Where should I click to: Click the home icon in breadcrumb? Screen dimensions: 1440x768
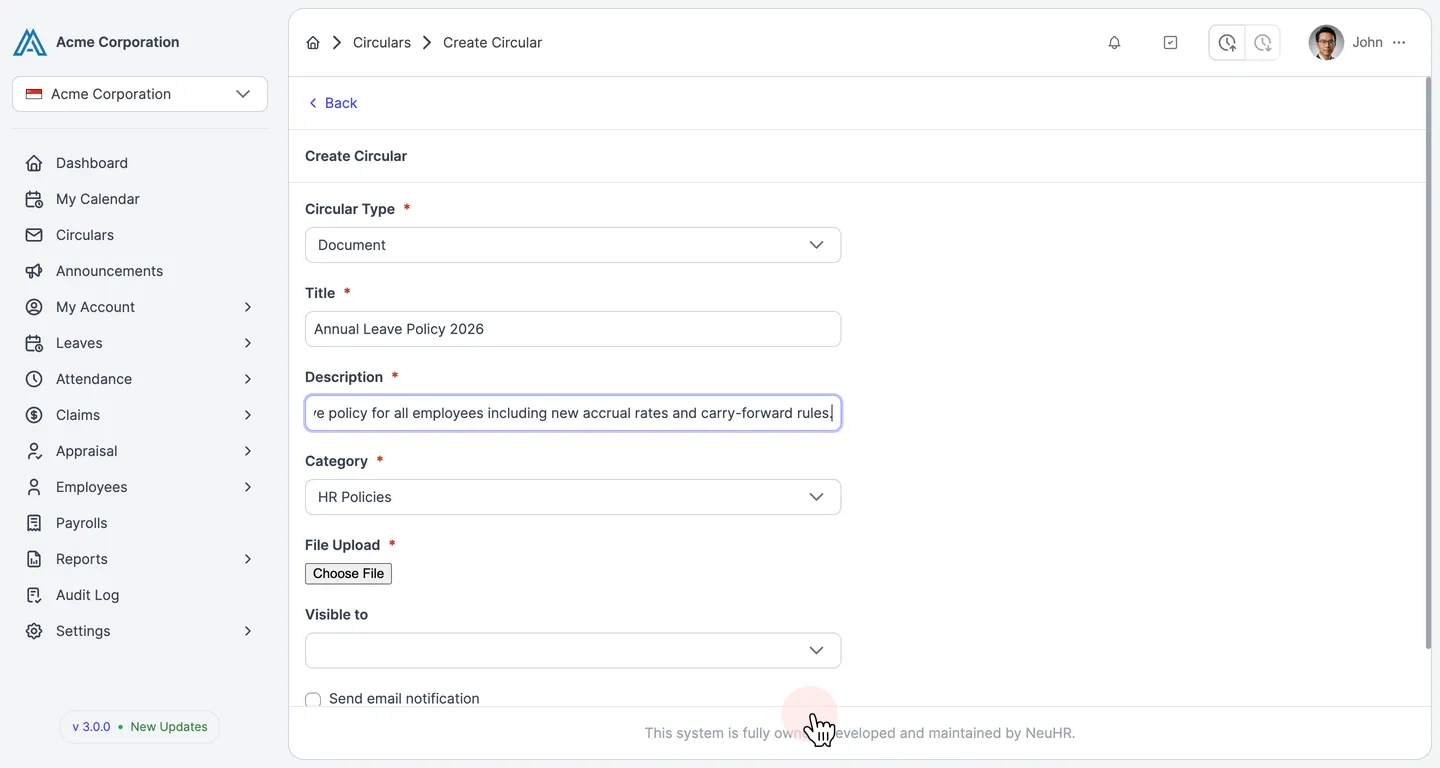313,42
